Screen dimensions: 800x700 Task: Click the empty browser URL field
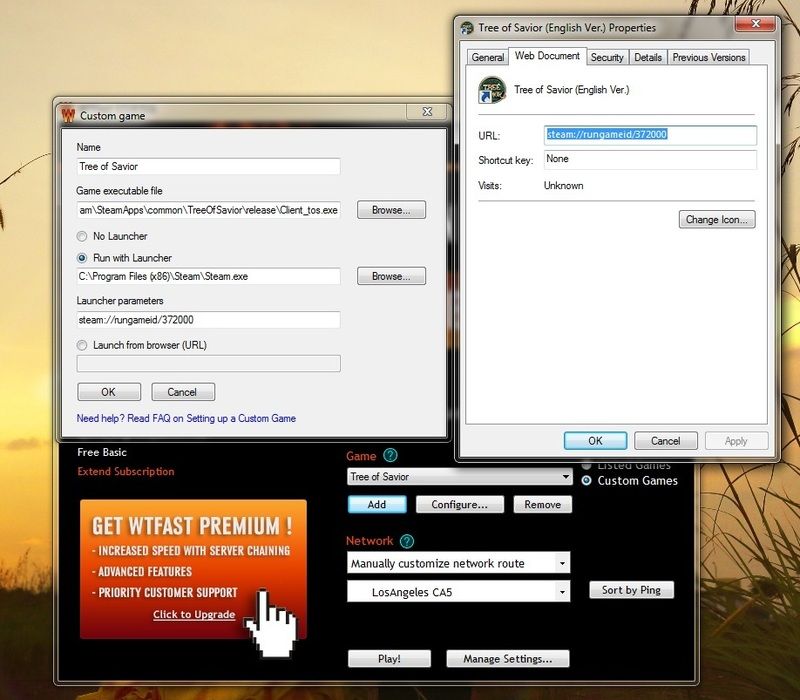(208, 363)
